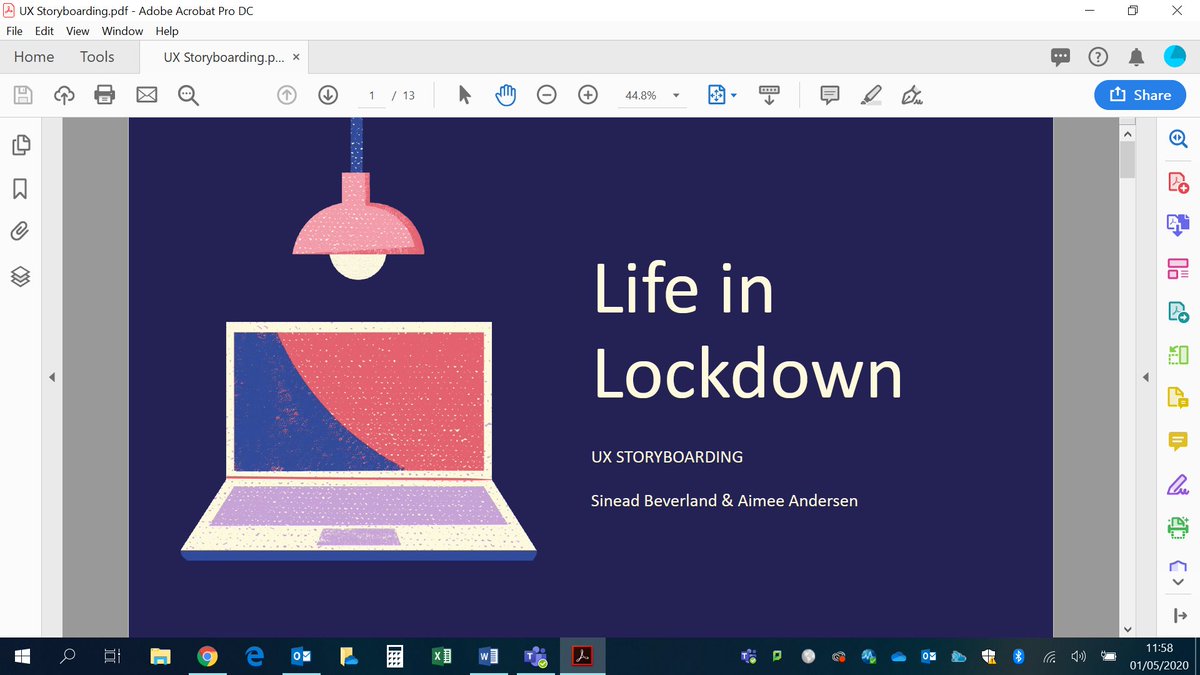This screenshot has width=1200, height=675.
Task: Open Layers panel
Action: click(20, 276)
